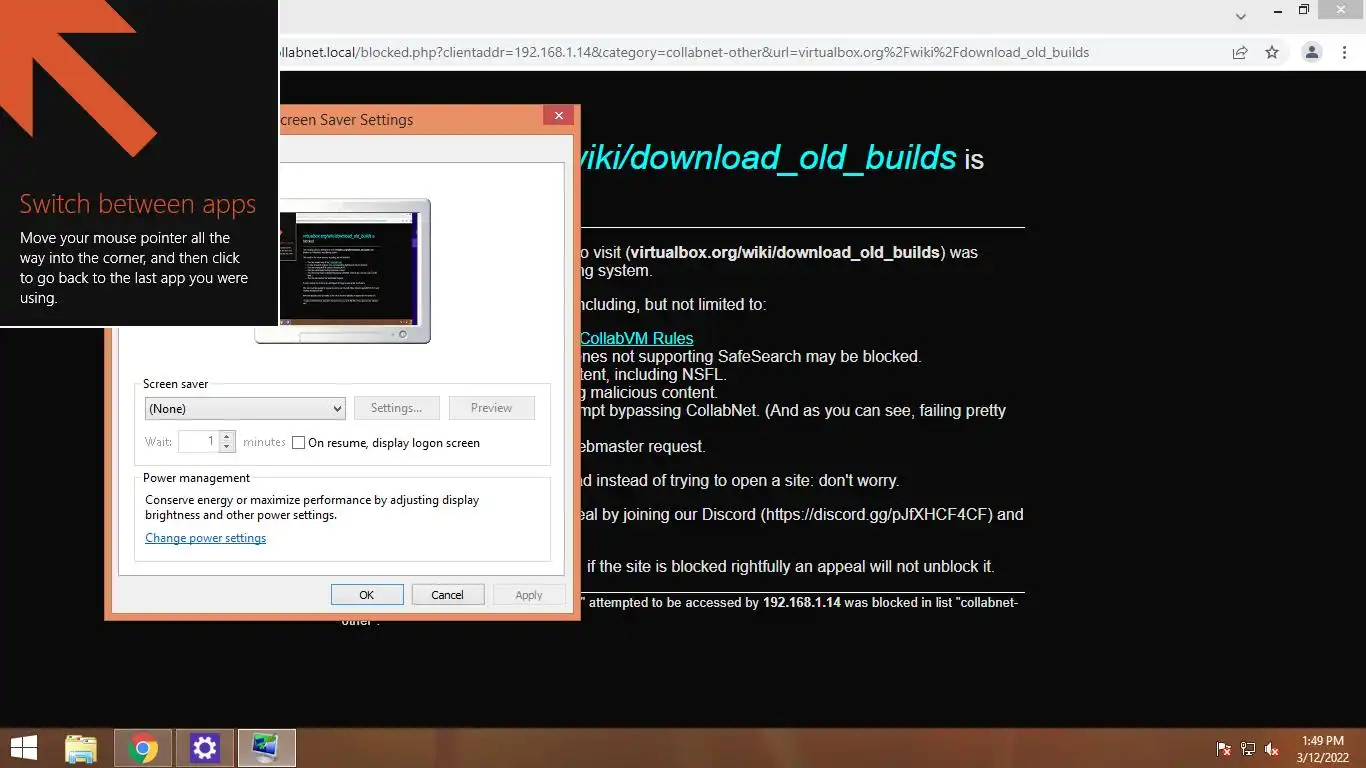Image resolution: width=1366 pixels, height=768 pixels.
Task: Click the Power management group label
Action: pyautogui.click(x=196, y=478)
